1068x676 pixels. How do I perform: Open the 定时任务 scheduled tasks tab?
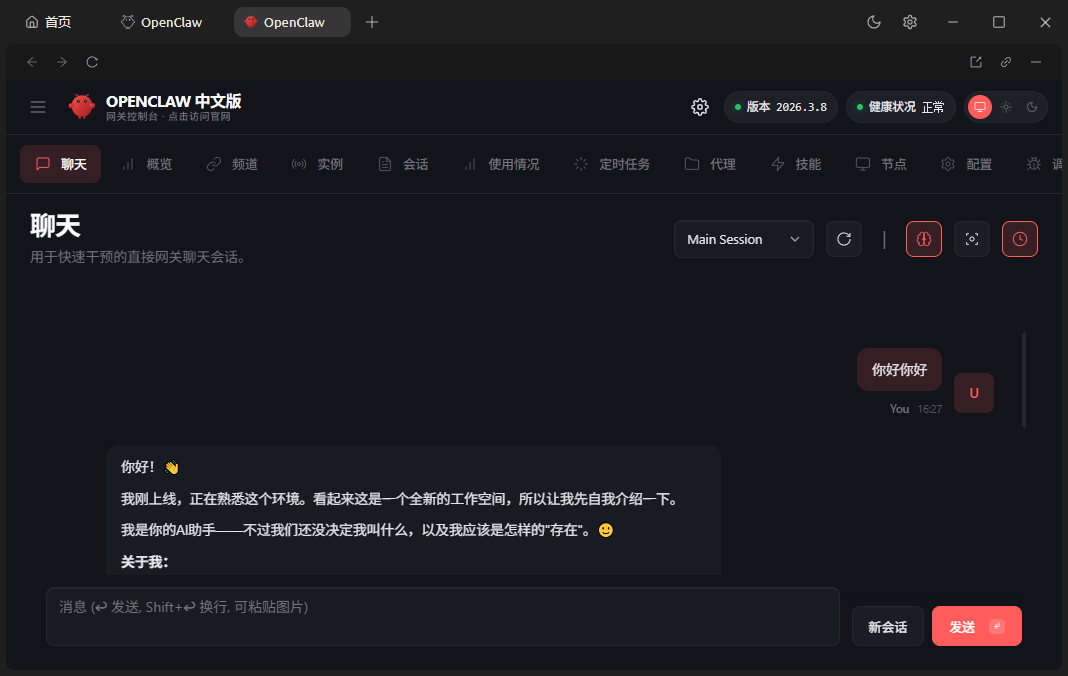(x=612, y=164)
